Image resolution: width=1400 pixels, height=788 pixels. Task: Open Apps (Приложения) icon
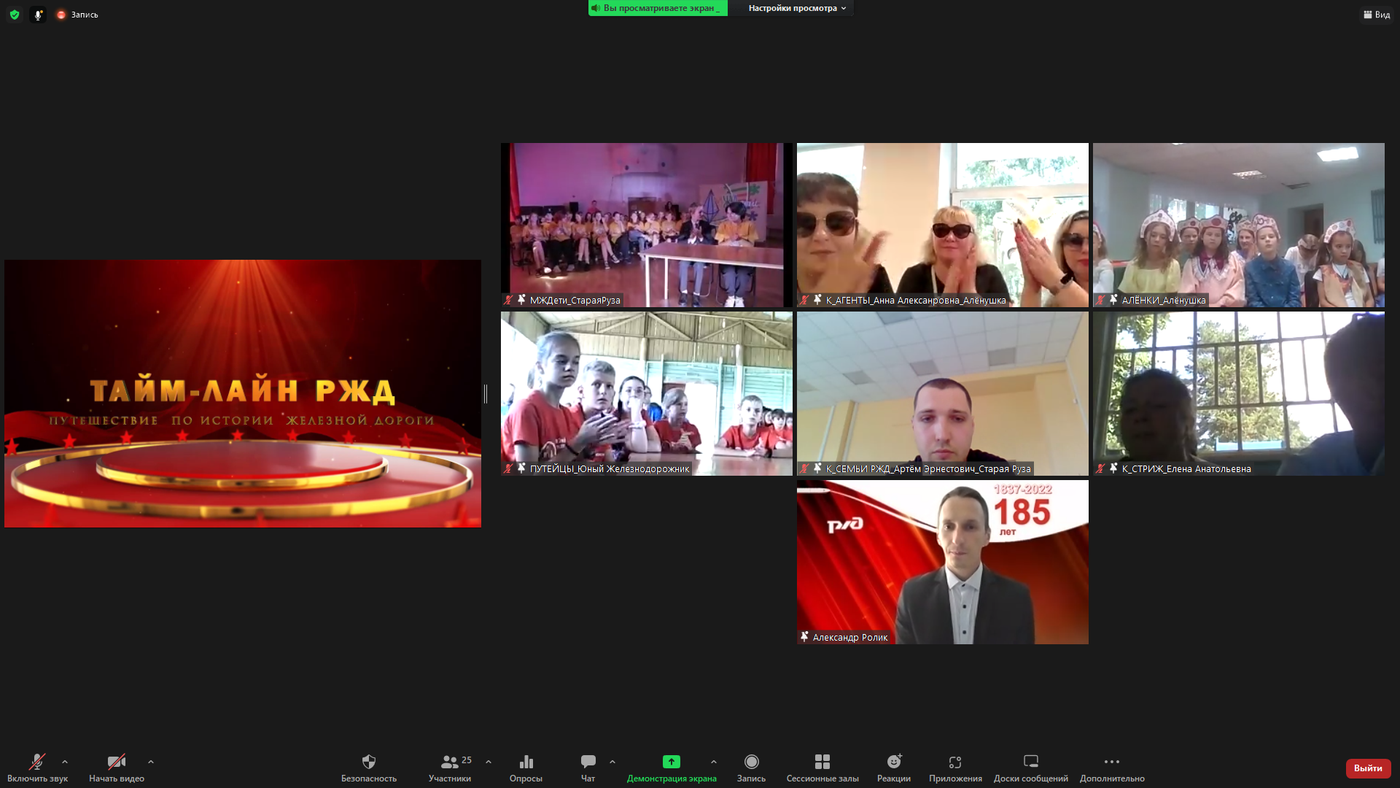pyautogui.click(x=955, y=763)
